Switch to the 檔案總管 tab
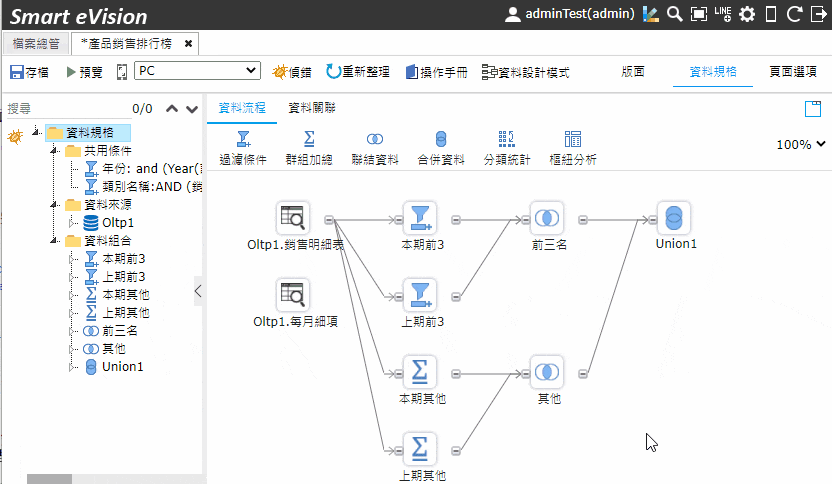Screen dimensions: 832x484 pyautogui.click(x=36, y=44)
